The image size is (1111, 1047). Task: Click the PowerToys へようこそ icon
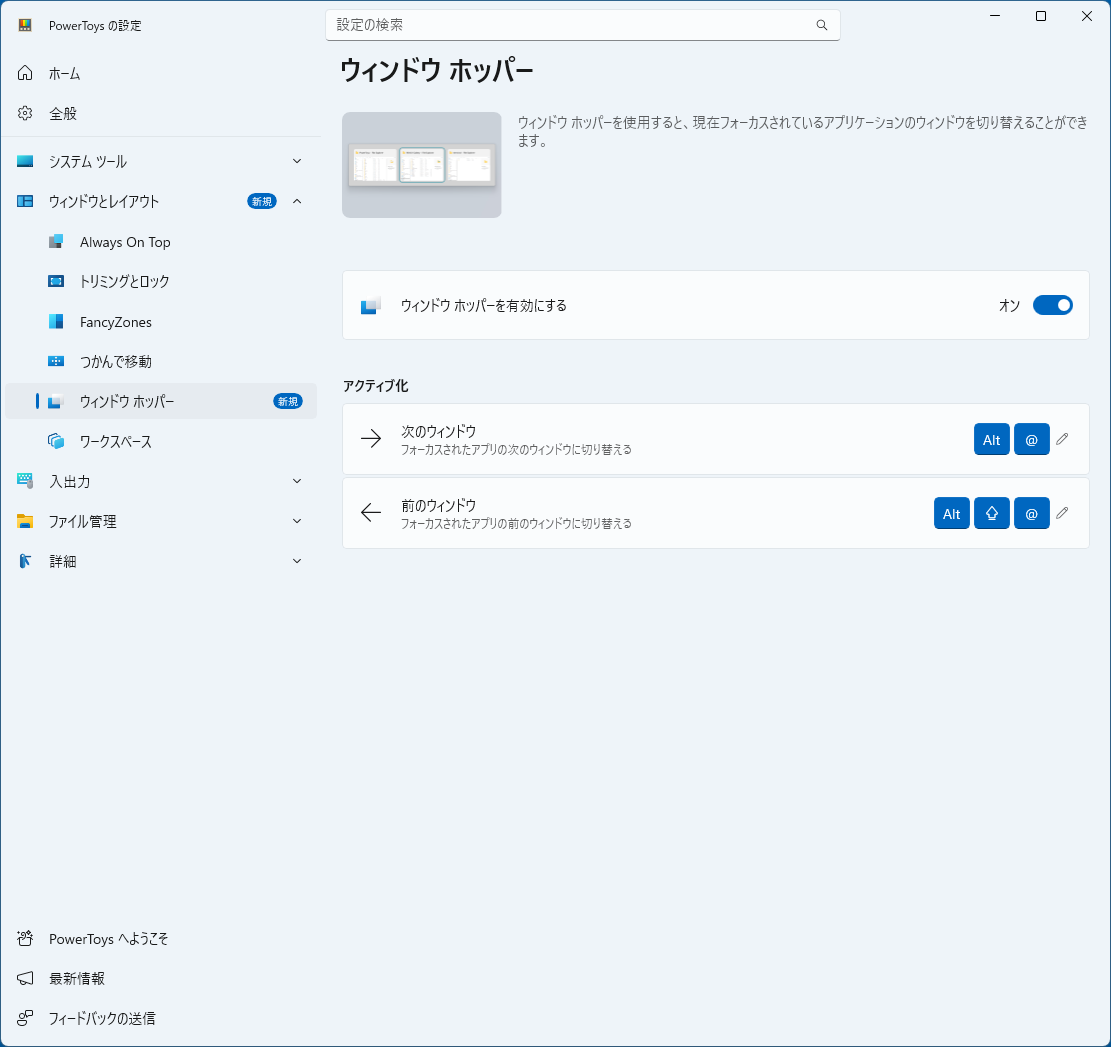pyautogui.click(x=25, y=939)
